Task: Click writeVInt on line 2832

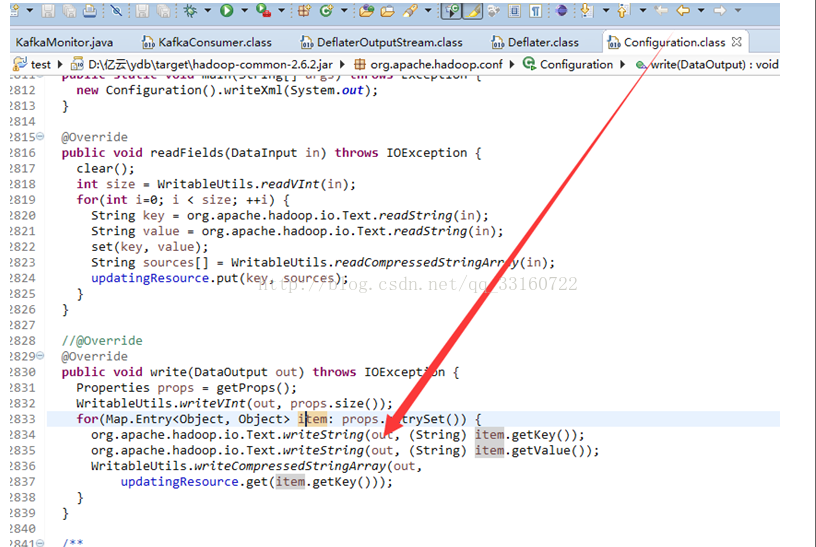Action: tap(212, 403)
